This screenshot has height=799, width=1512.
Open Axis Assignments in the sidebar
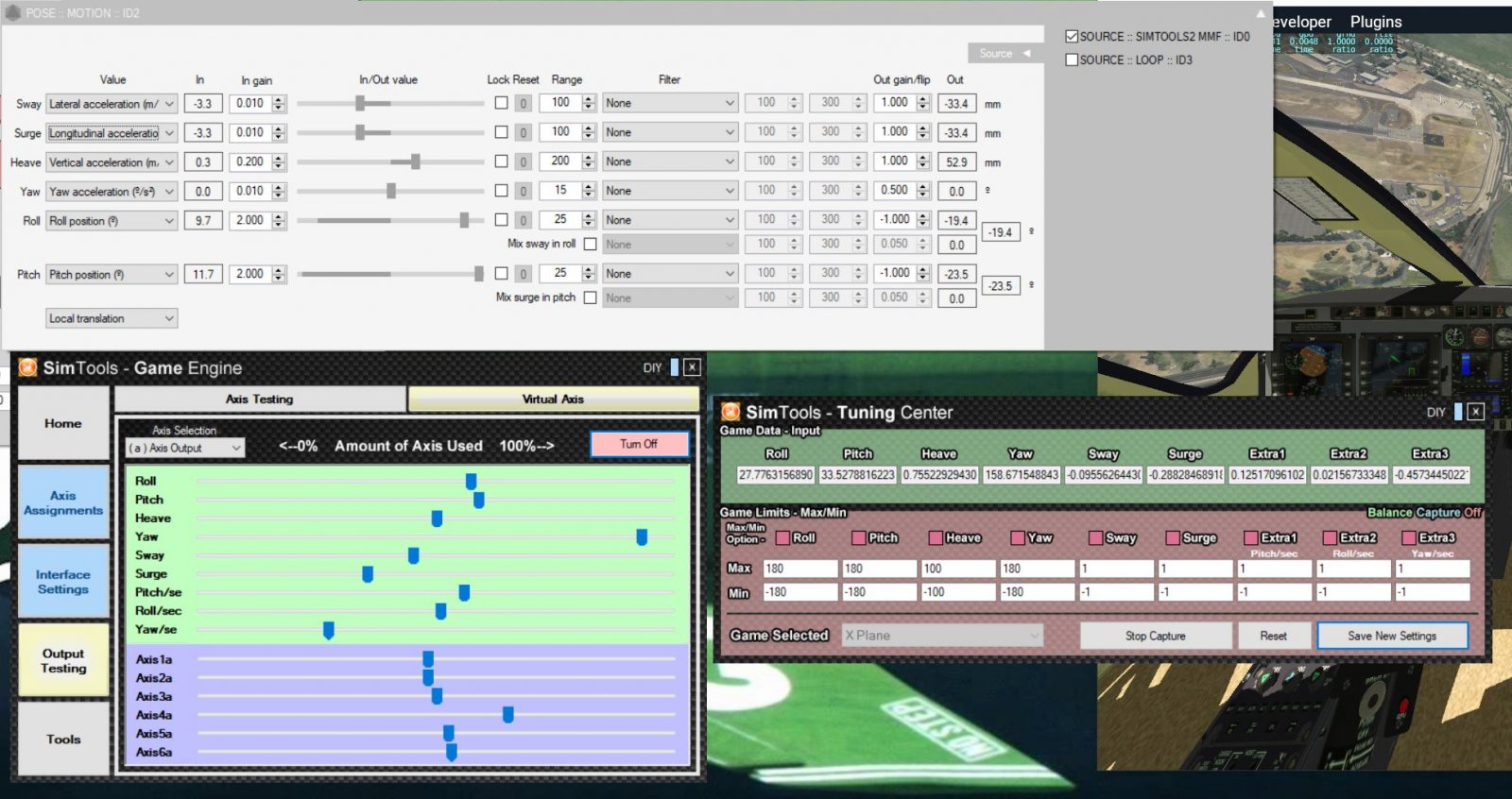click(x=63, y=502)
